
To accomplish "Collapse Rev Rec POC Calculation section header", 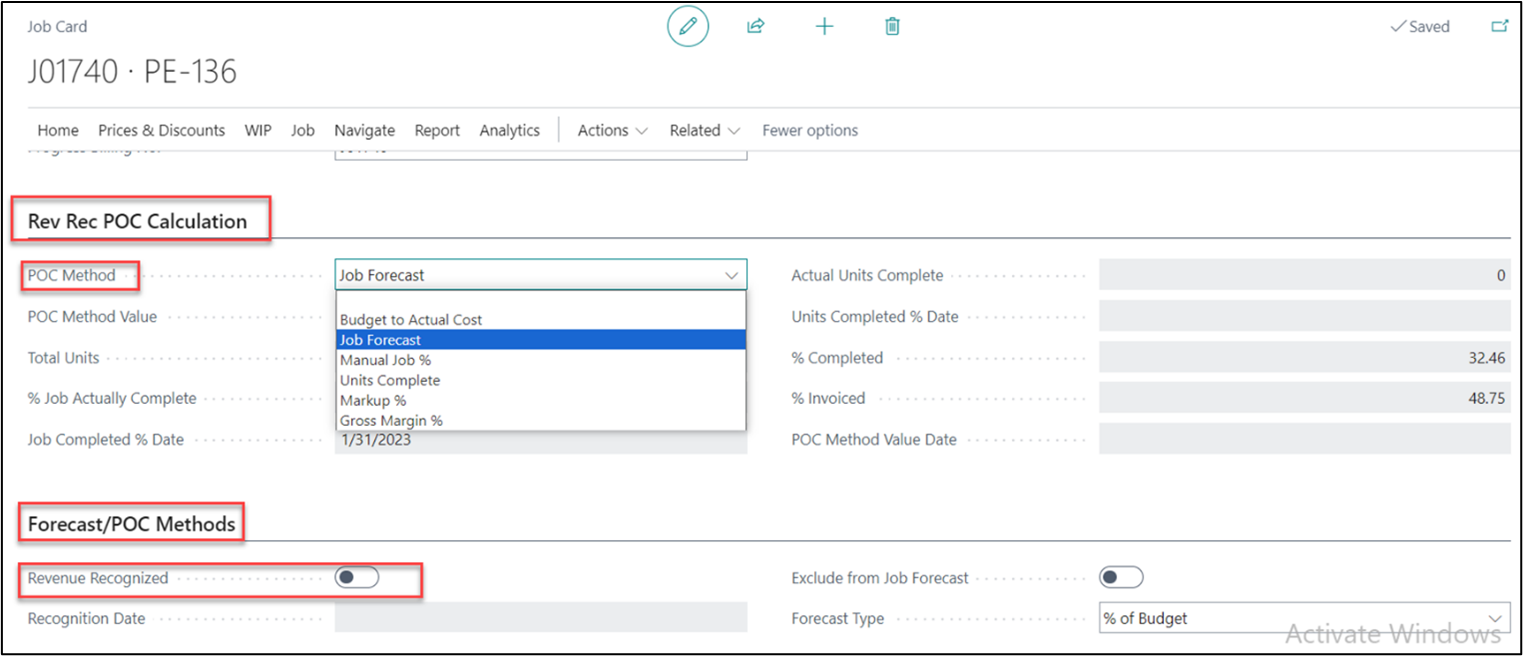I will [x=137, y=221].
